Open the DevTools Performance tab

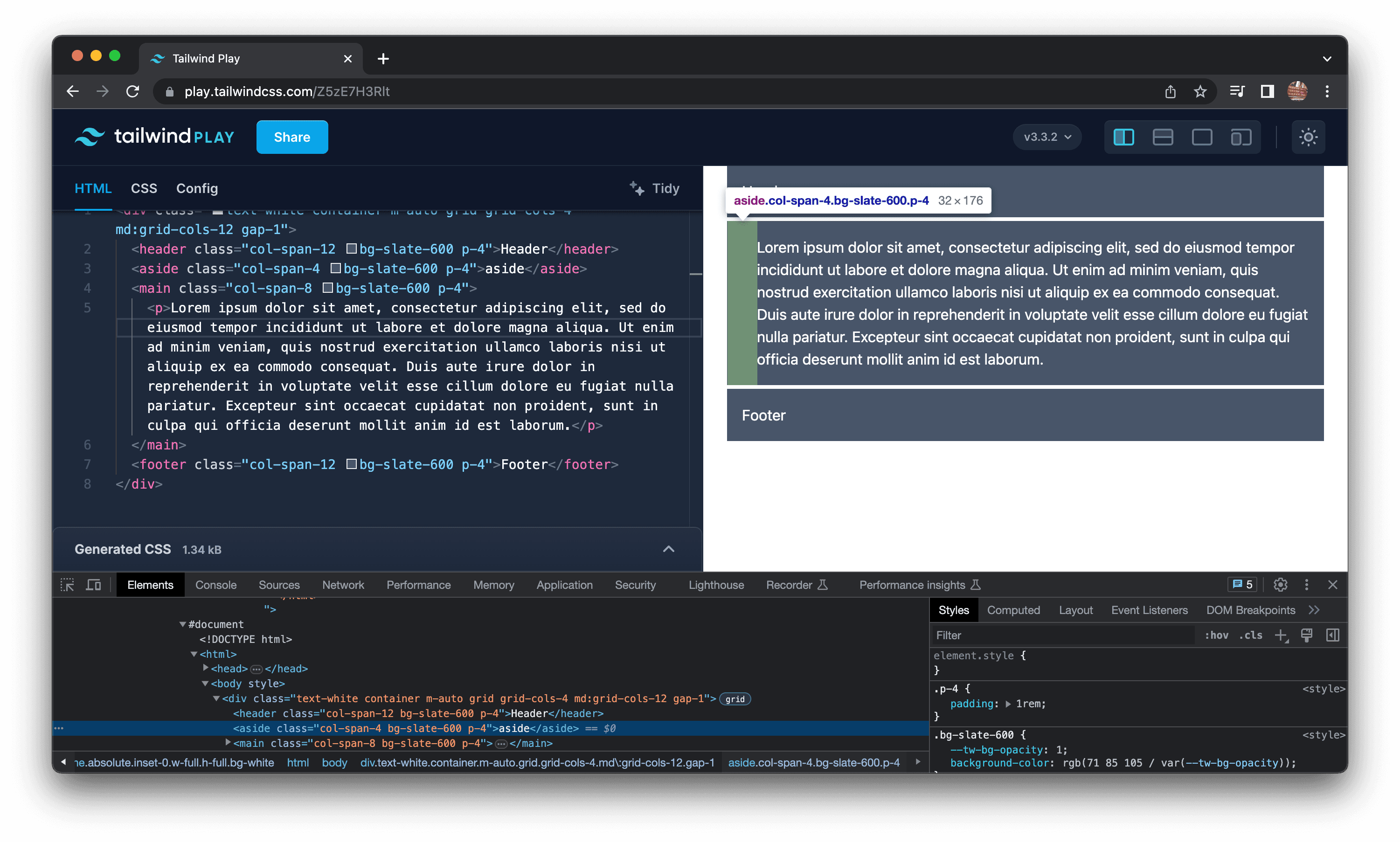click(x=418, y=585)
